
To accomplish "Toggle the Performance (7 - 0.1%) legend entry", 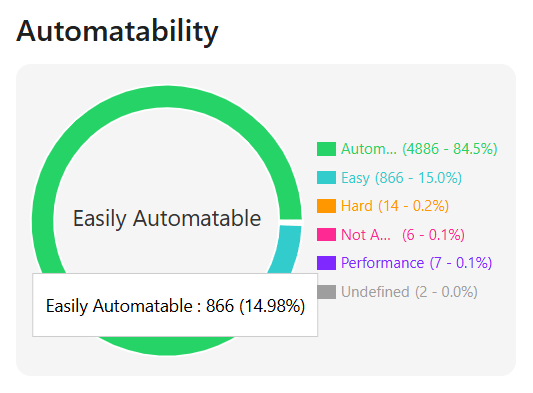I will pos(416,263).
